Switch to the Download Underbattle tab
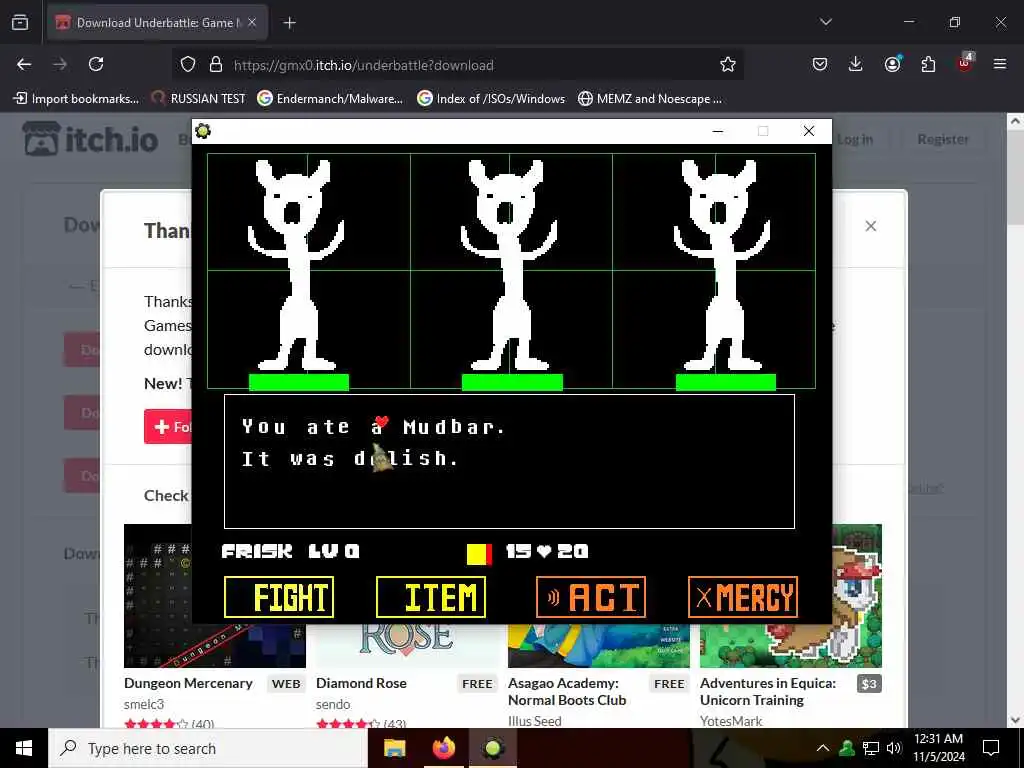 pyautogui.click(x=157, y=22)
